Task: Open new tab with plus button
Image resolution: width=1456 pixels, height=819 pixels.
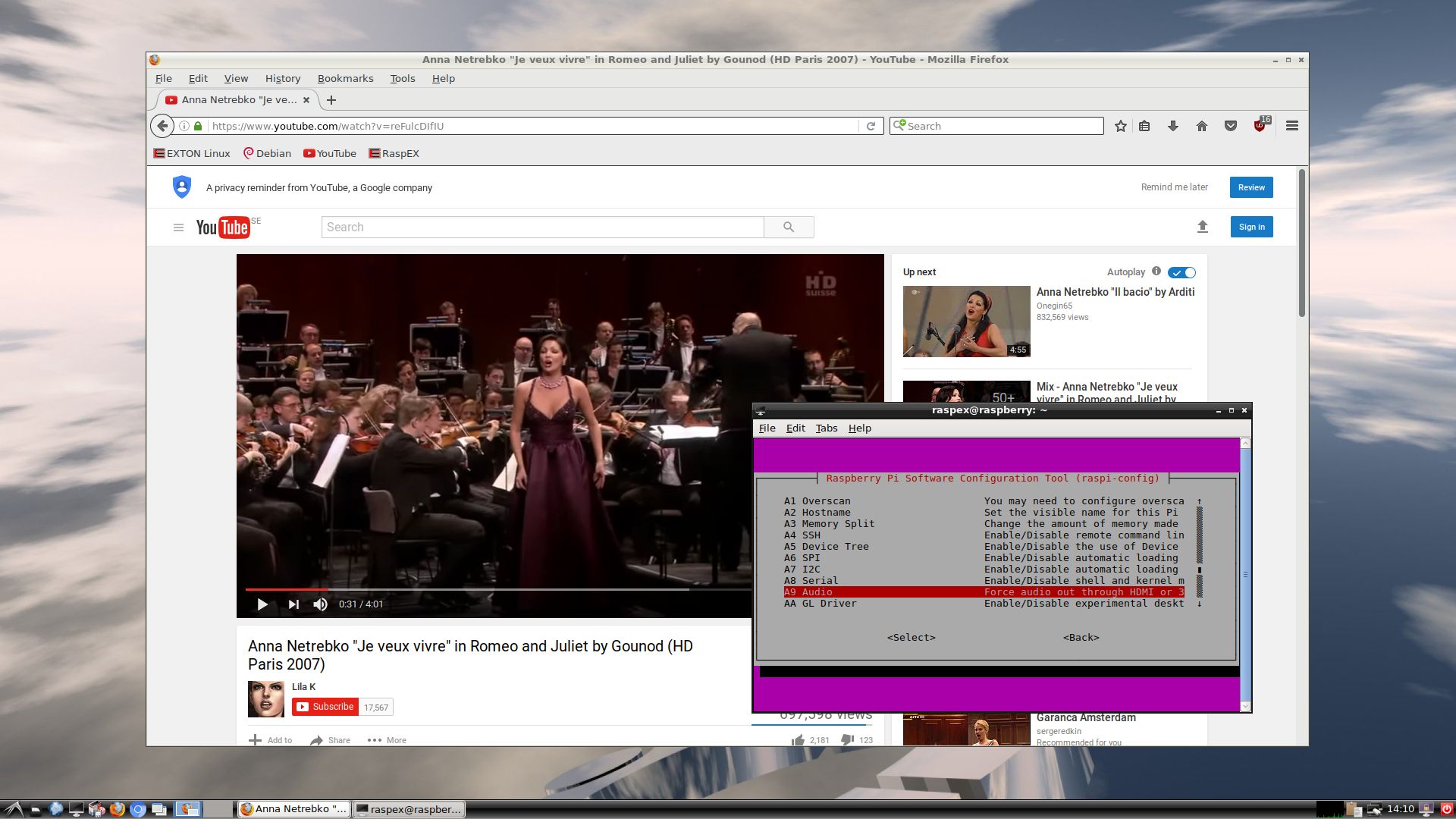Action: pos(331,100)
